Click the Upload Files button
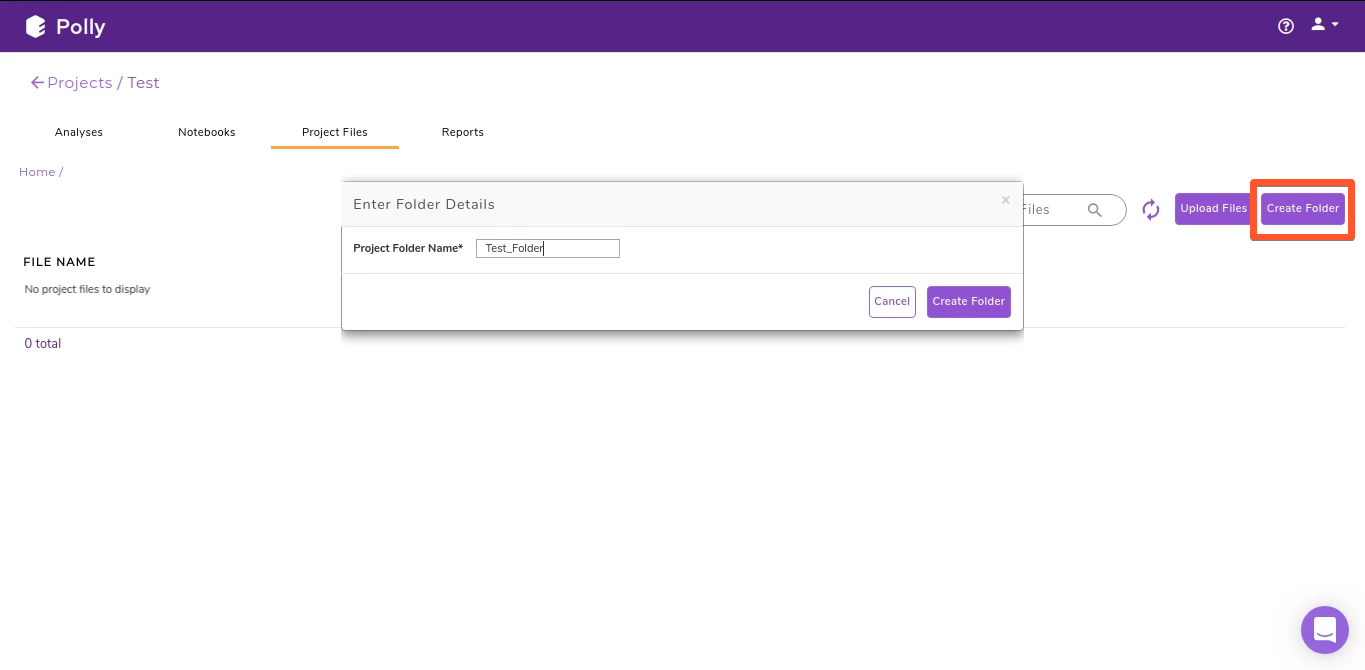1365x670 pixels. [x=1213, y=208]
